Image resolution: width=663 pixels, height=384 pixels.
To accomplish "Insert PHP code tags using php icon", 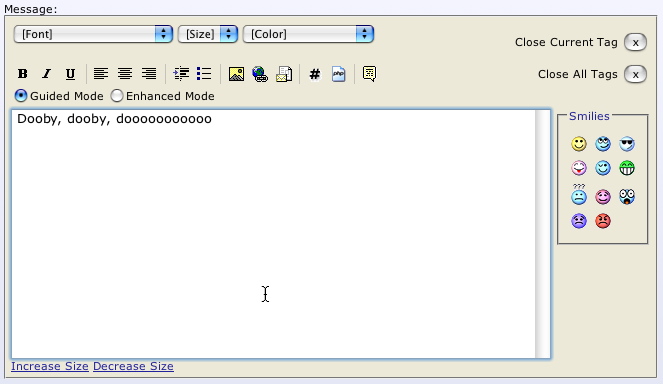I will tap(339, 74).
